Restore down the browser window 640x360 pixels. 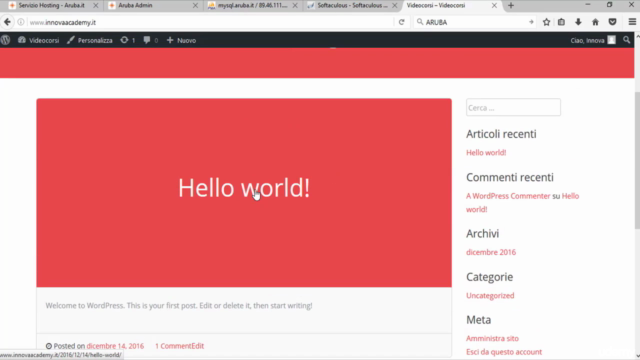[609, 5]
